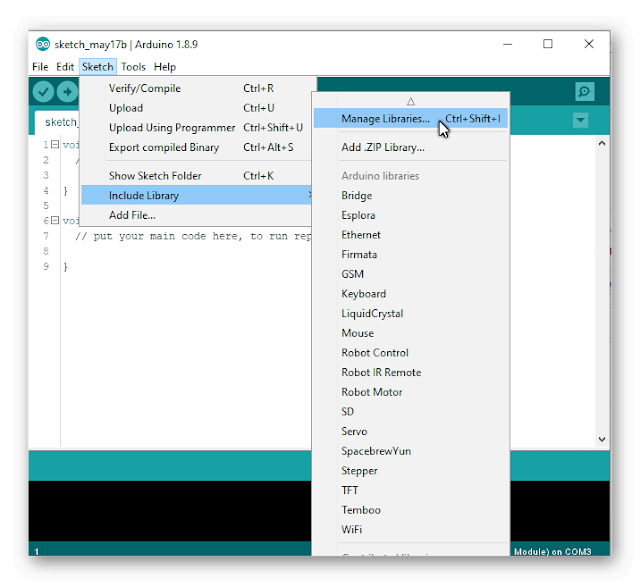640x587 pixels.
Task: Select the Include Library submenu item
Action: pyautogui.click(x=197, y=195)
